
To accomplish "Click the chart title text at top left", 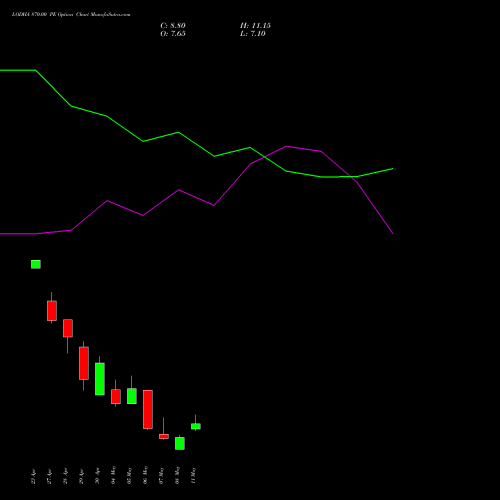I will (x=71, y=15).
